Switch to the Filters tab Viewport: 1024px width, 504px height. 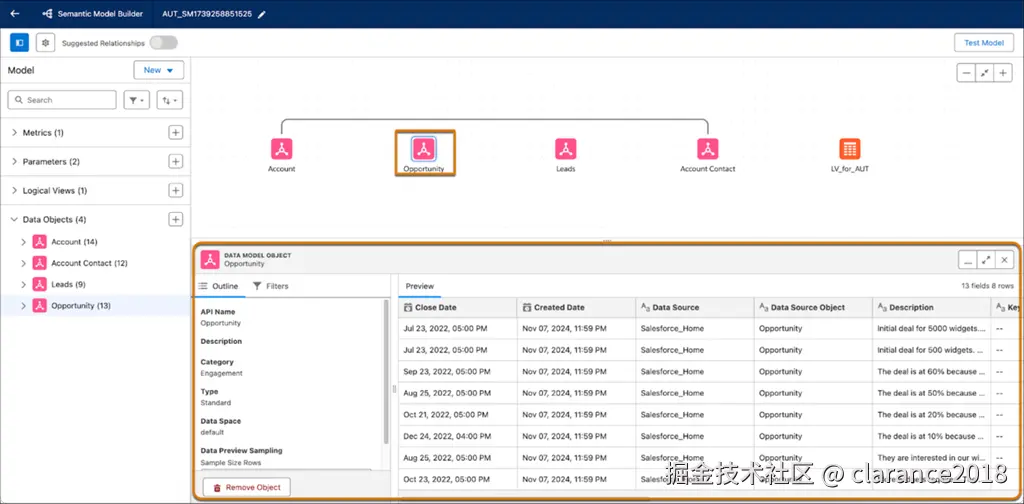(x=270, y=286)
